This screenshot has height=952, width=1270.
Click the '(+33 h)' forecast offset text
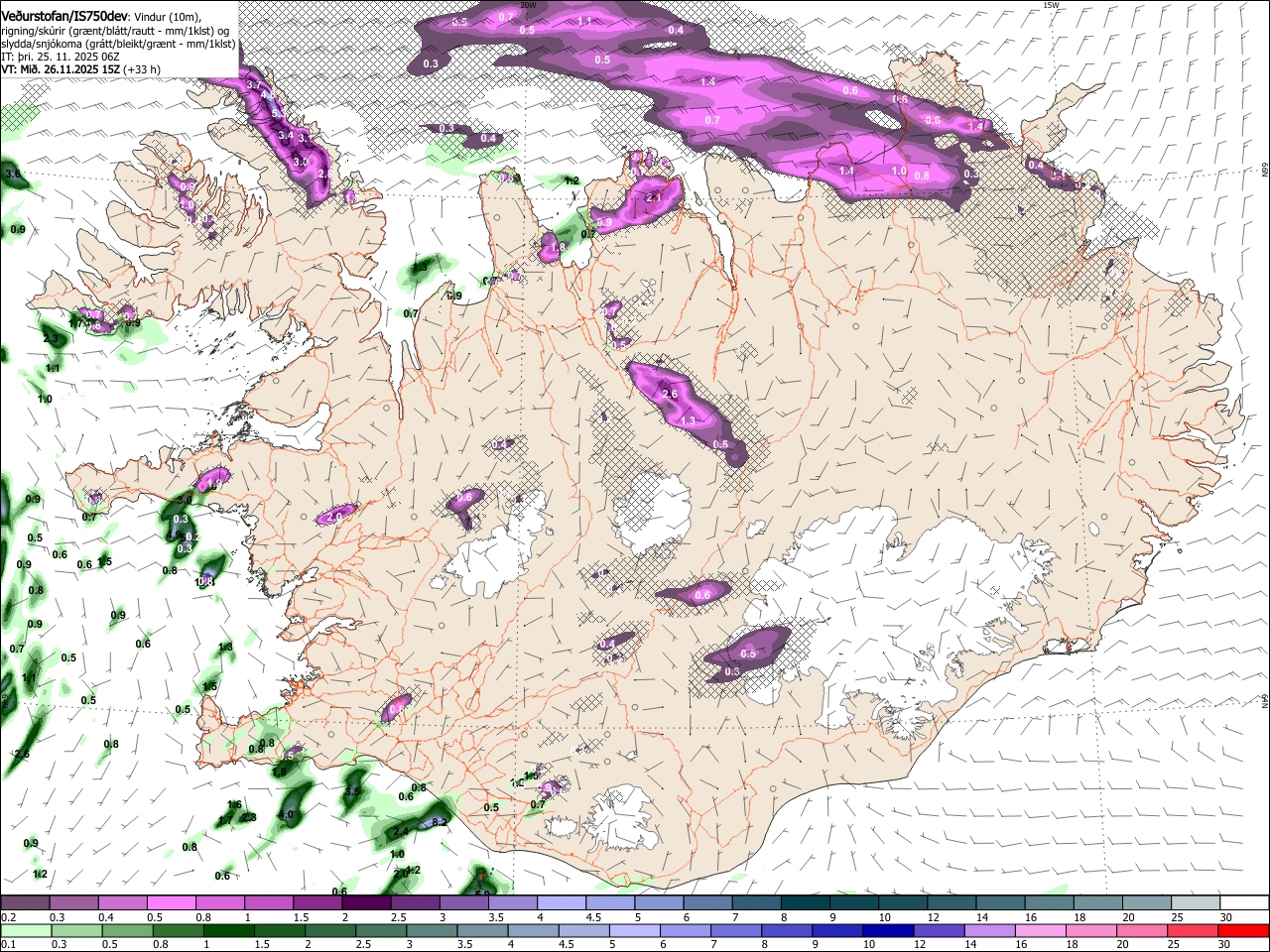(143, 69)
